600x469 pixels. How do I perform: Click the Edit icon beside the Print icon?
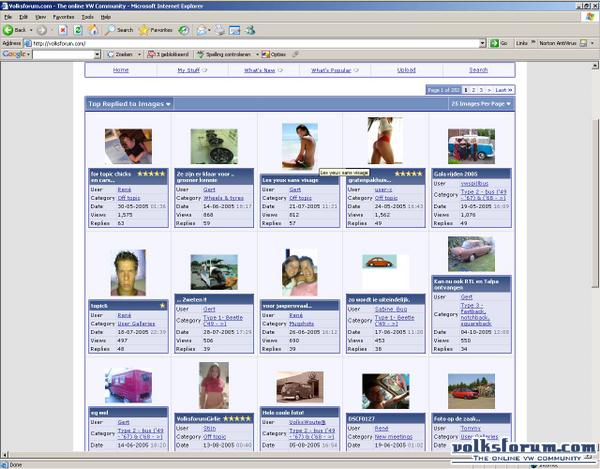pyautogui.click(x=234, y=30)
